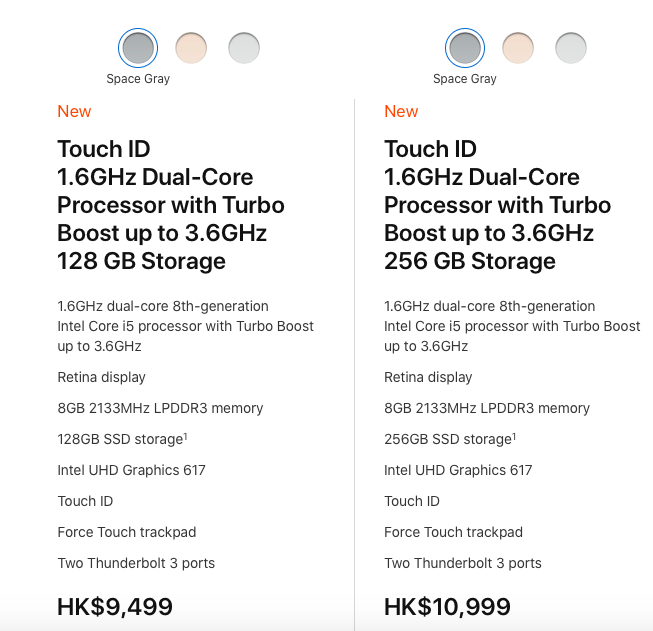Click Force Touch trackpad in 256 GB model

pyautogui.click(x=453, y=532)
